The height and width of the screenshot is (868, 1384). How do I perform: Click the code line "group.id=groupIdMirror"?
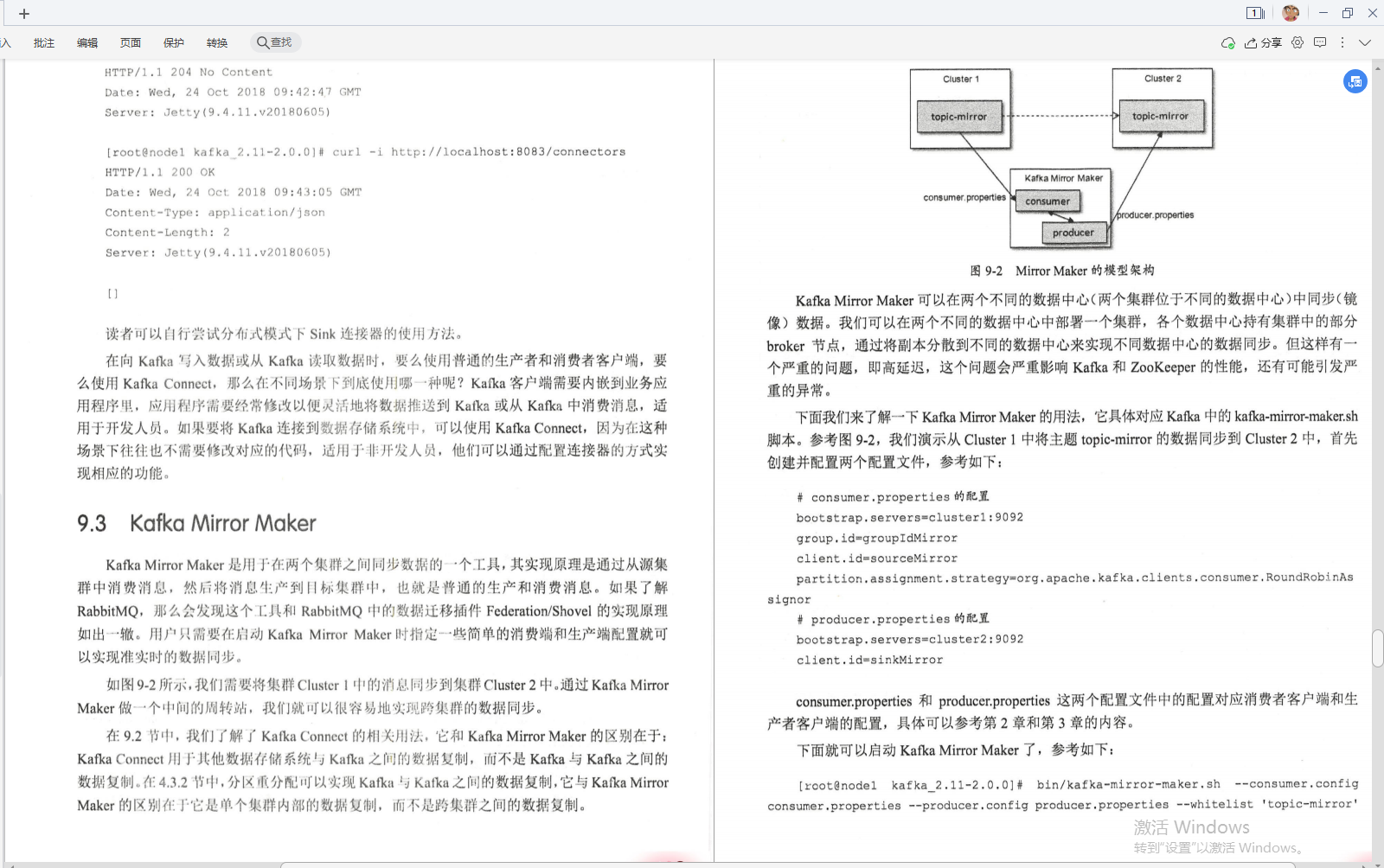[x=876, y=538]
